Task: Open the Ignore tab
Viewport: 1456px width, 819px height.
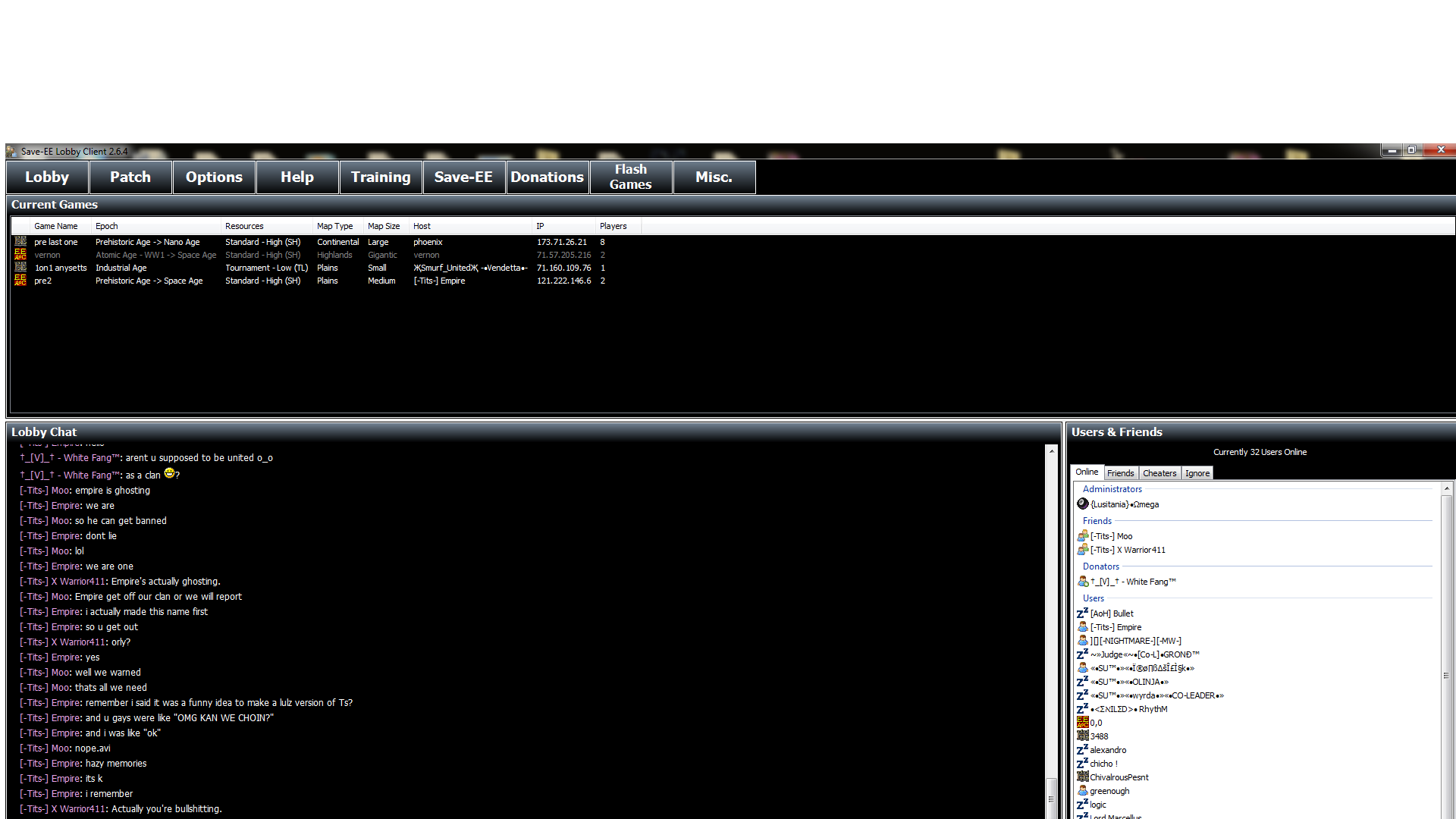Action: [1197, 473]
